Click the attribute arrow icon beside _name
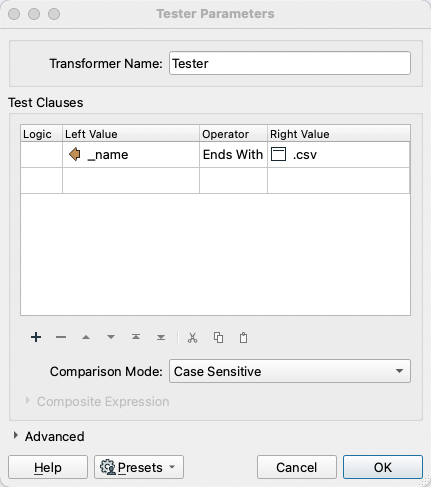431x487 pixels. 75,154
